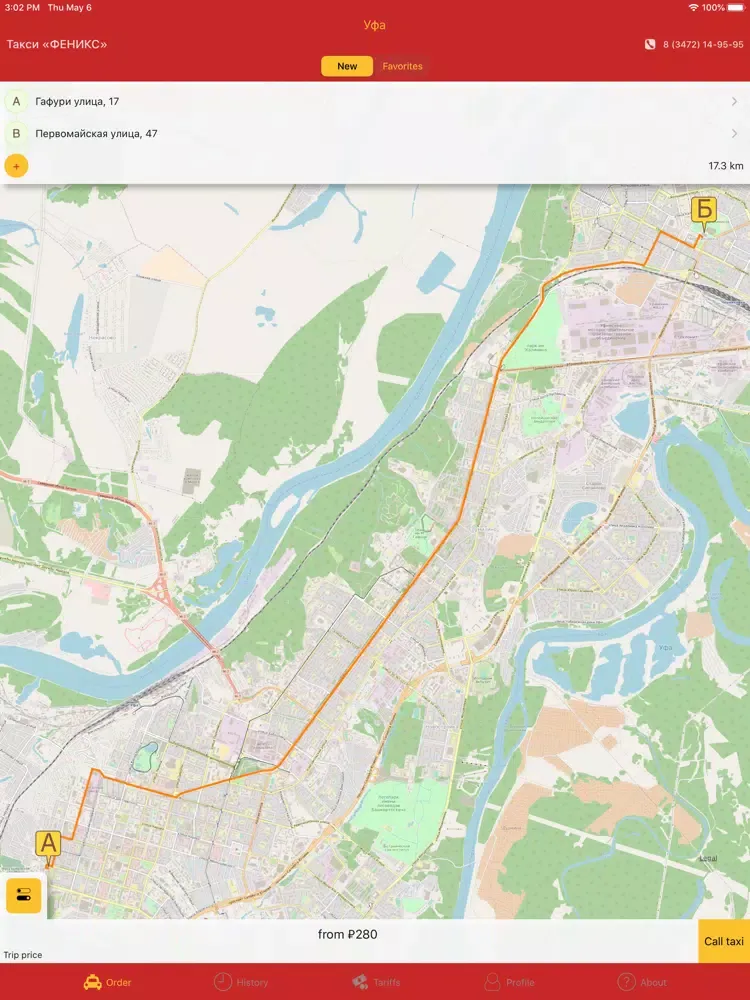Tap the phone call icon
Screen dimensions: 750x1000
(x=650, y=45)
